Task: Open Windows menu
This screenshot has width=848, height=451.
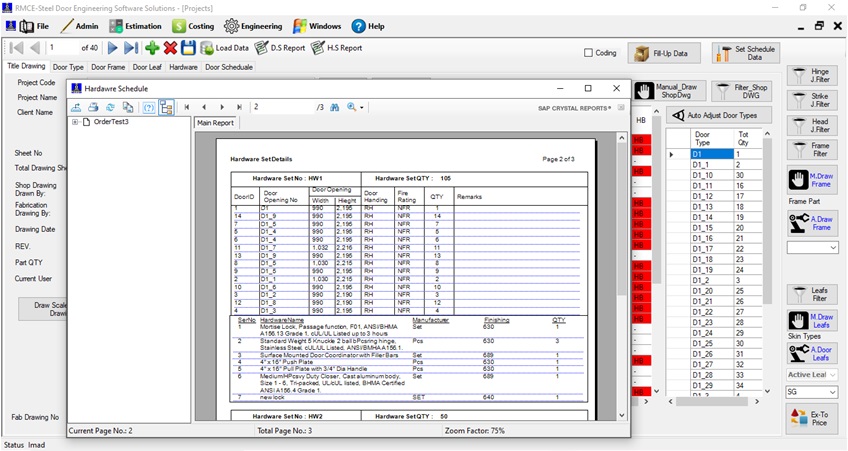Action: (x=317, y=26)
